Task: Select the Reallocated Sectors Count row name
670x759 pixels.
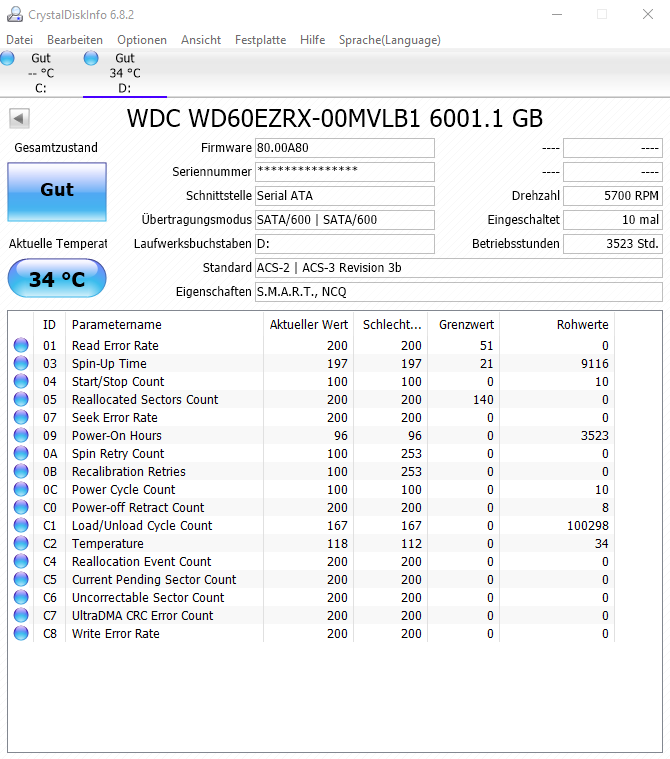Action: [145, 399]
